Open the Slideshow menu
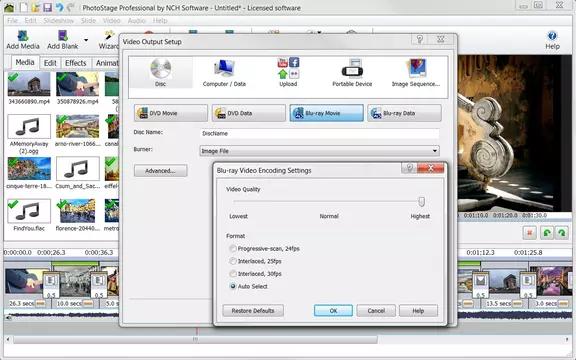Screen dimensions: 576x360 click(x=58, y=21)
